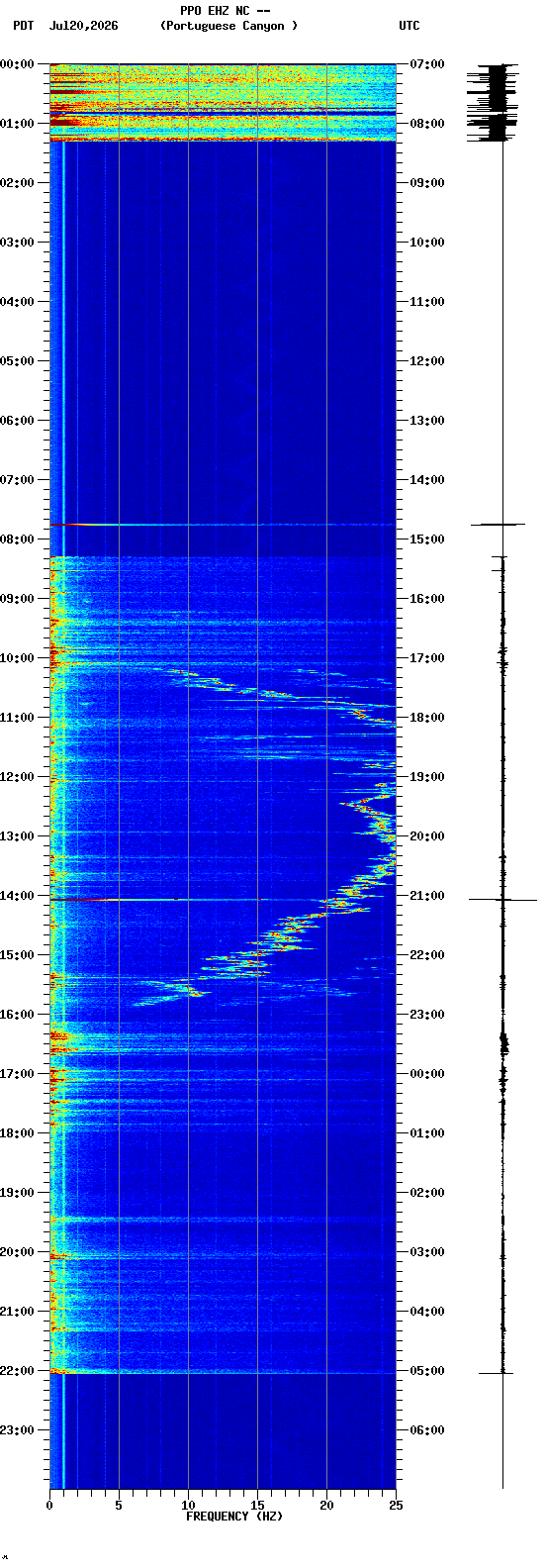546x1568 pixels.
Task: Click the UTC time label '23:00'
Action: [427, 1014]
